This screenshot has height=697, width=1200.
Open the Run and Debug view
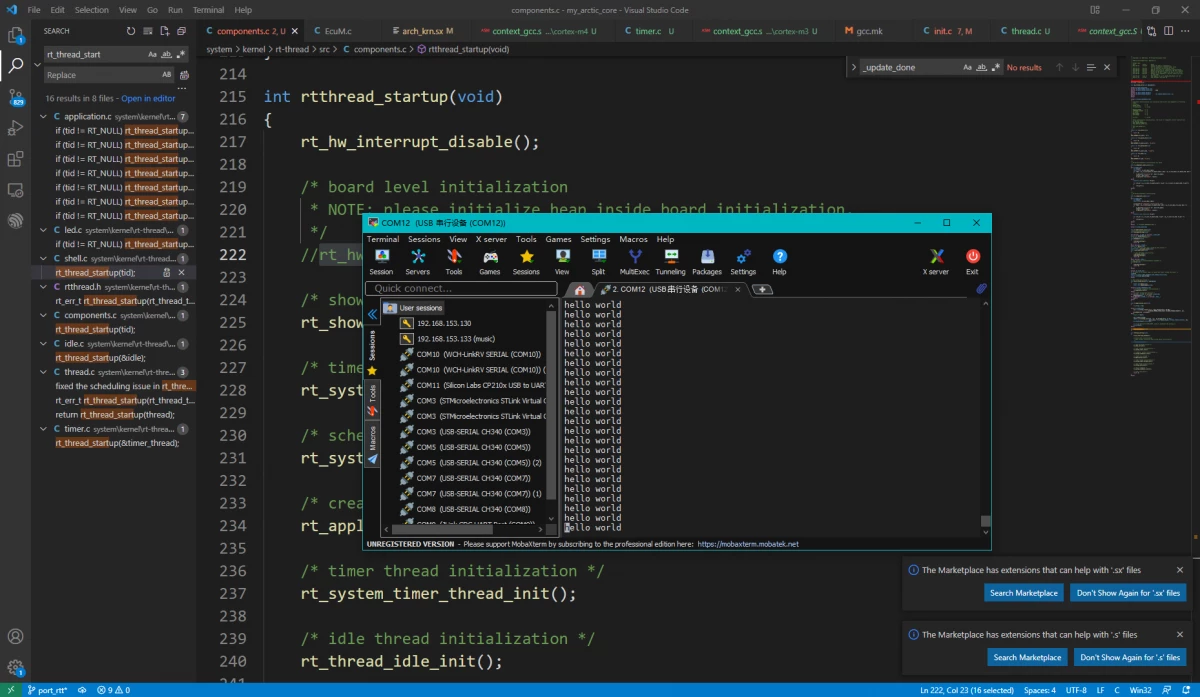click(16, 128)
